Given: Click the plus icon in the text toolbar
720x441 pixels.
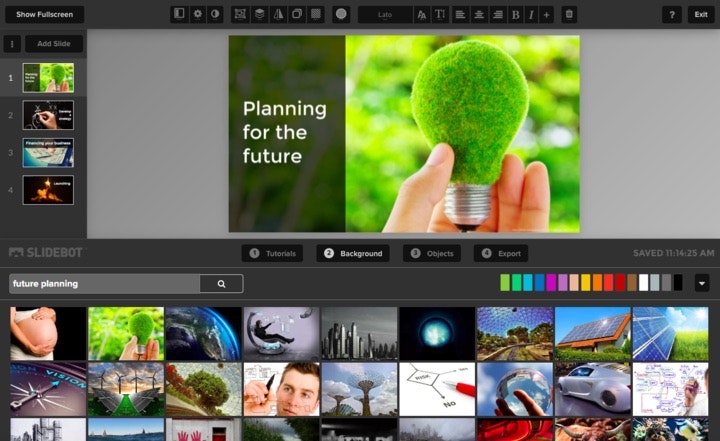Looking at the screenshot, I should (x=546, y=14).
